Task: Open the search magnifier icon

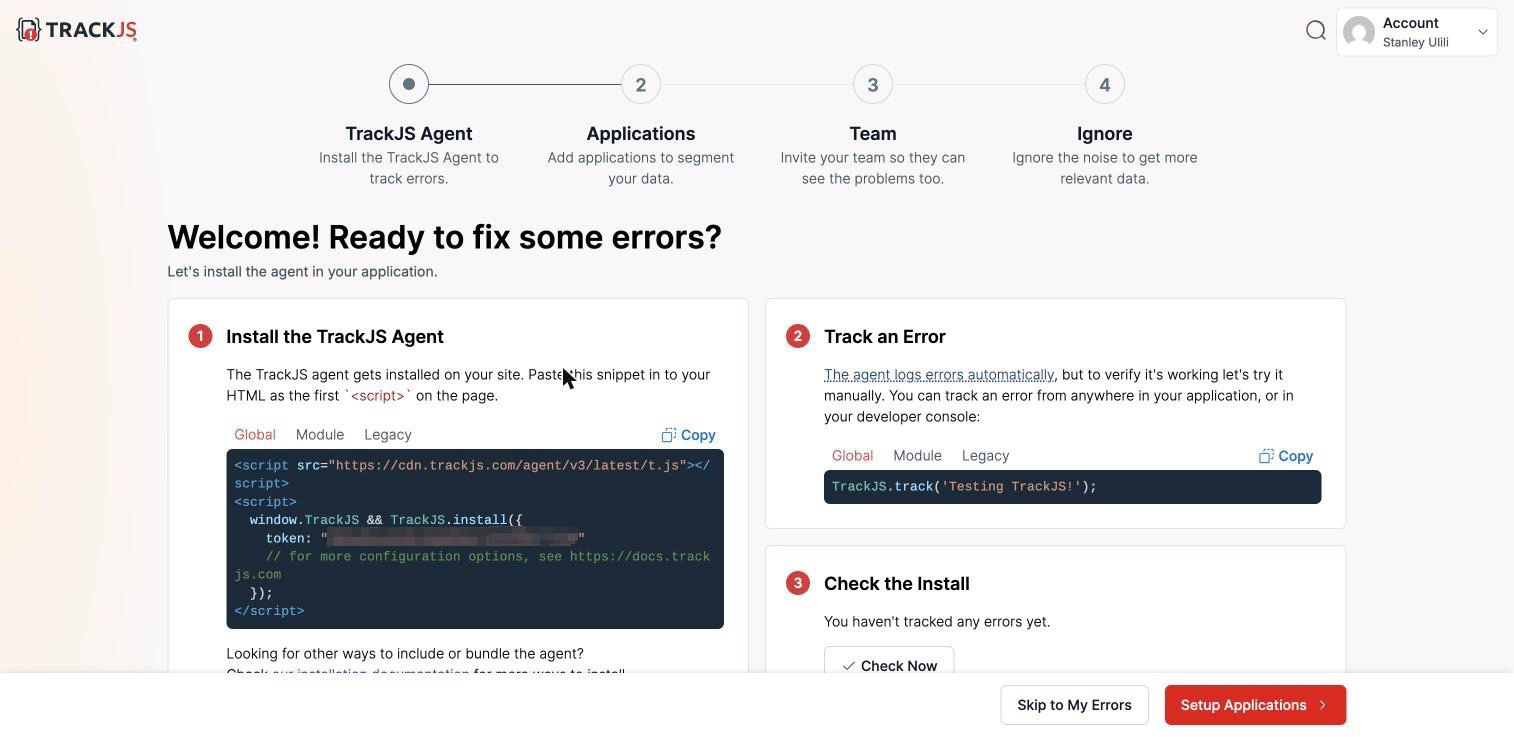Action: tap(1316, 30)
